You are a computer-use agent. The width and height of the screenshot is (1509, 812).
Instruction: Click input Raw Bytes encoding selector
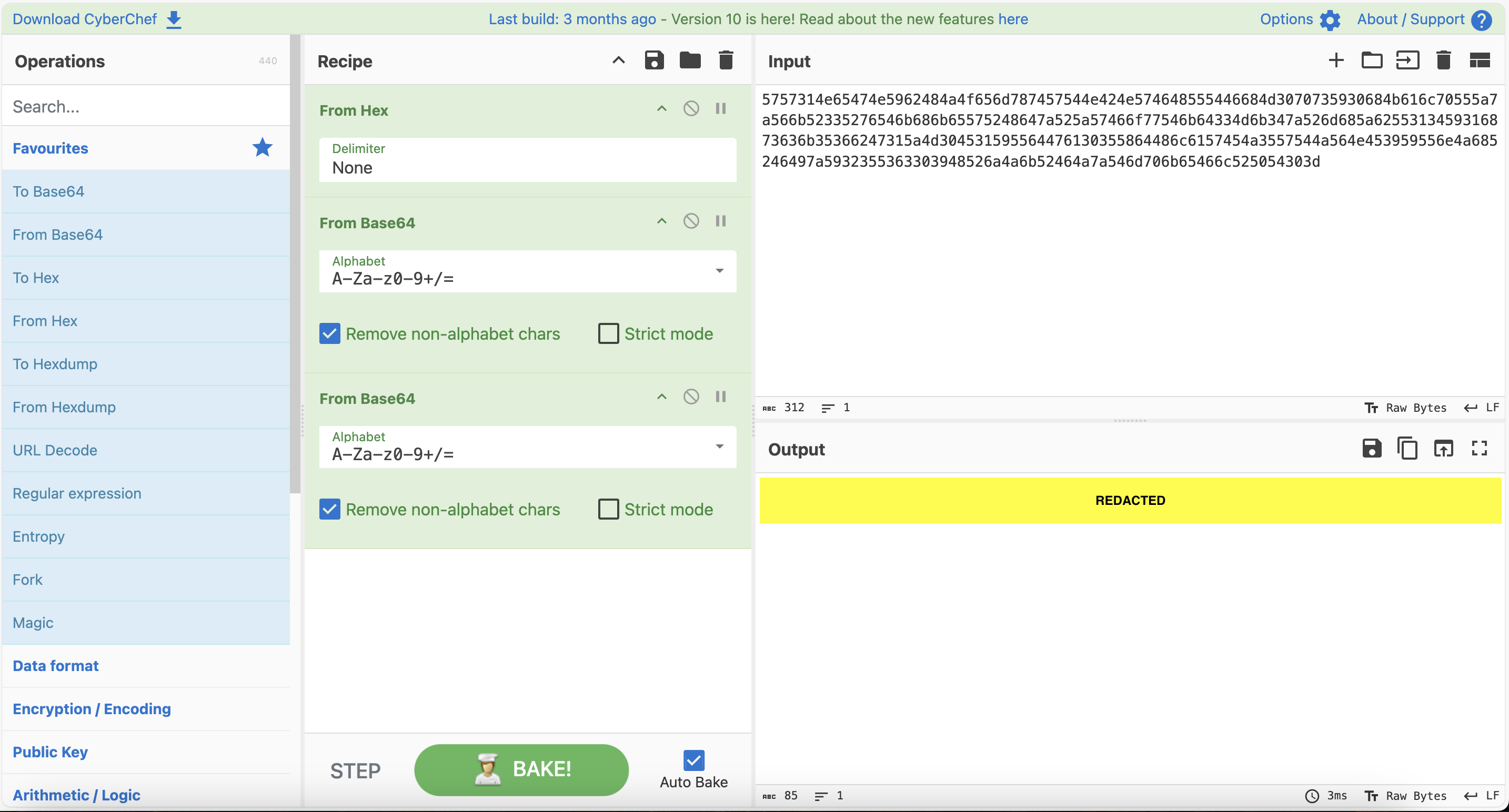(1406, 408)
